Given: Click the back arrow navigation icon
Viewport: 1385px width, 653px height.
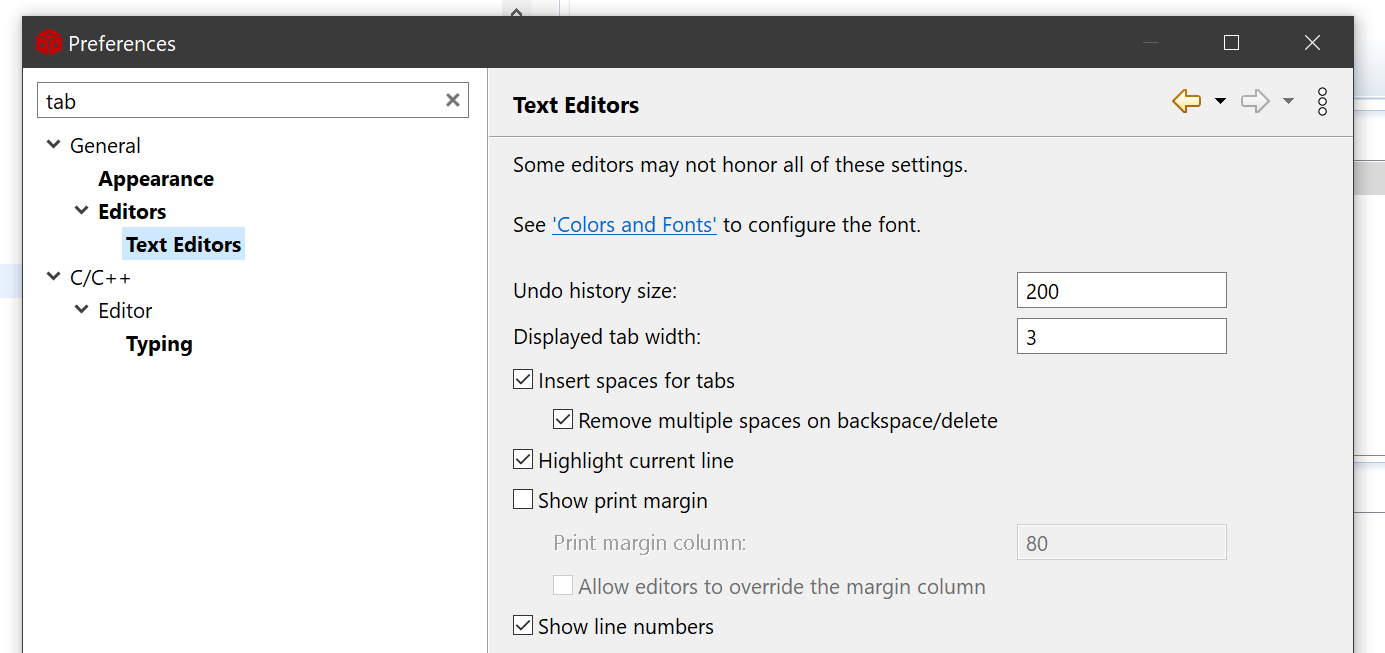Looking at the screenshot, I should 1185,101.
